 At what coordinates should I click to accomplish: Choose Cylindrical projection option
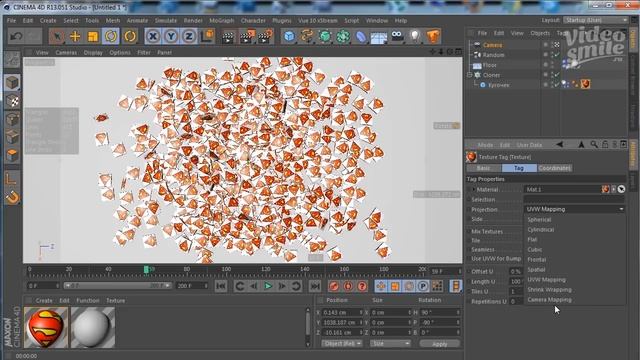click(x=541, y=229)
